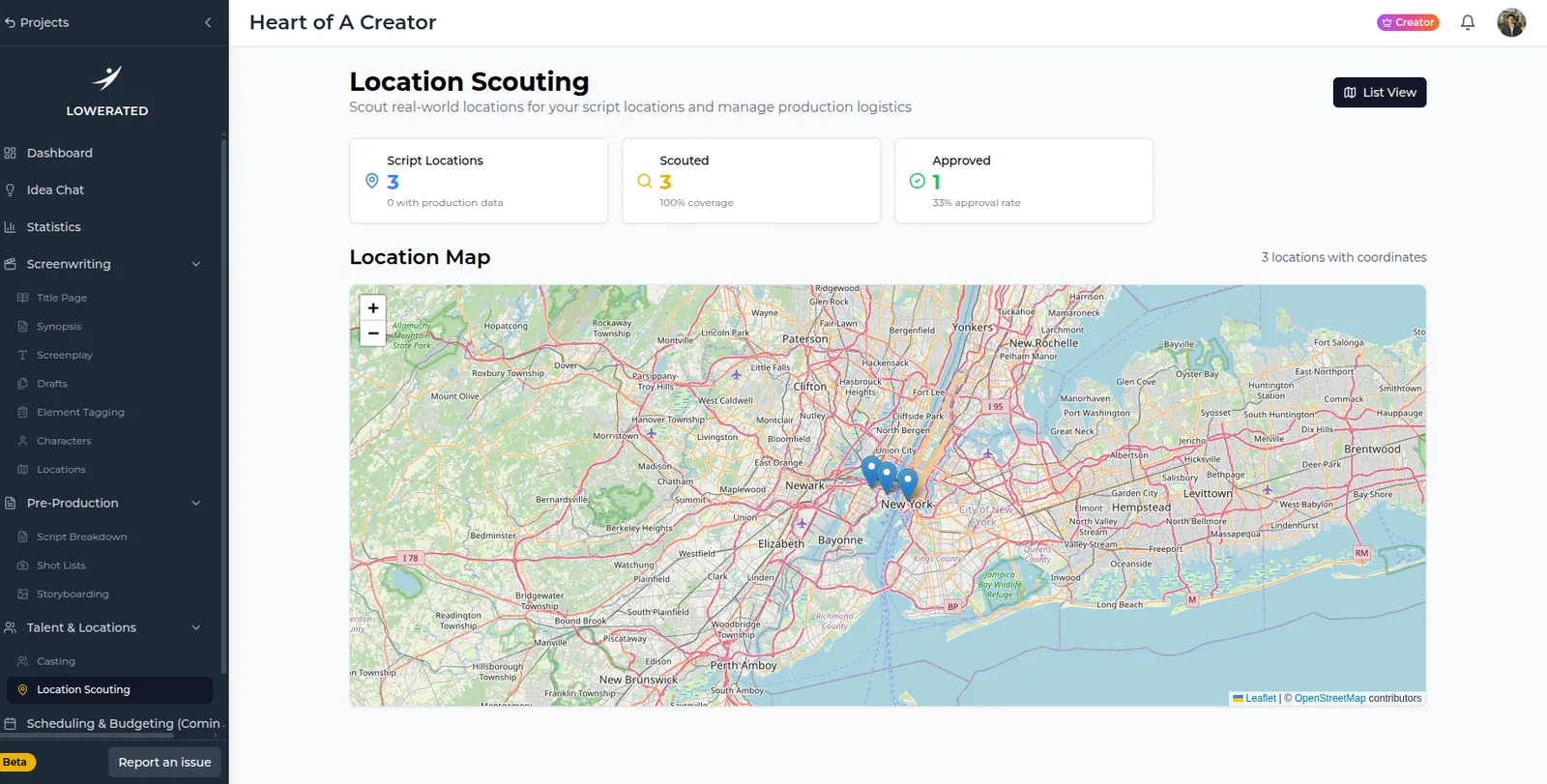Screen dimensions: 1547x784
Task: Collapse the Talent & Locations section
Action: [196, 627]
